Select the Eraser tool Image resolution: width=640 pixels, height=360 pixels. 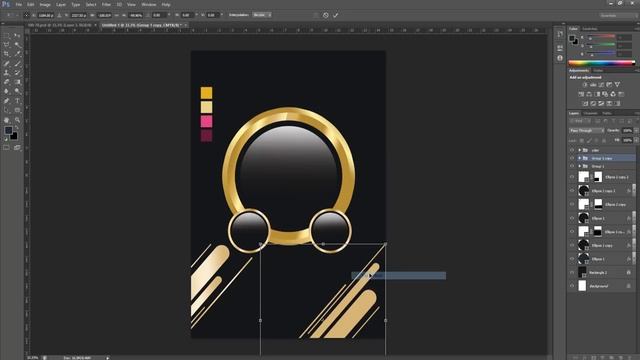[x=7, y=82]
